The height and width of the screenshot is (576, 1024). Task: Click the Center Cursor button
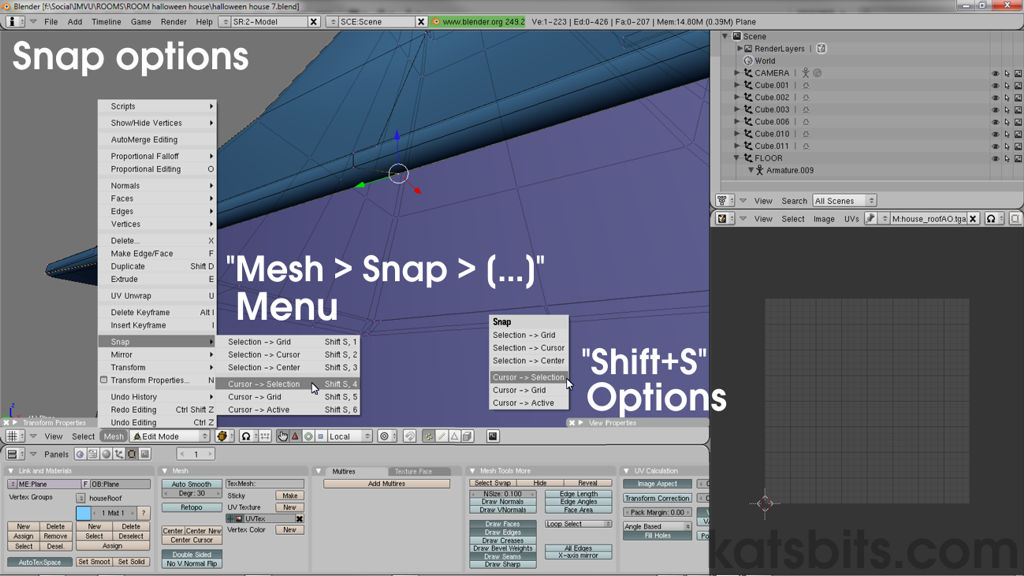point(191,540)
